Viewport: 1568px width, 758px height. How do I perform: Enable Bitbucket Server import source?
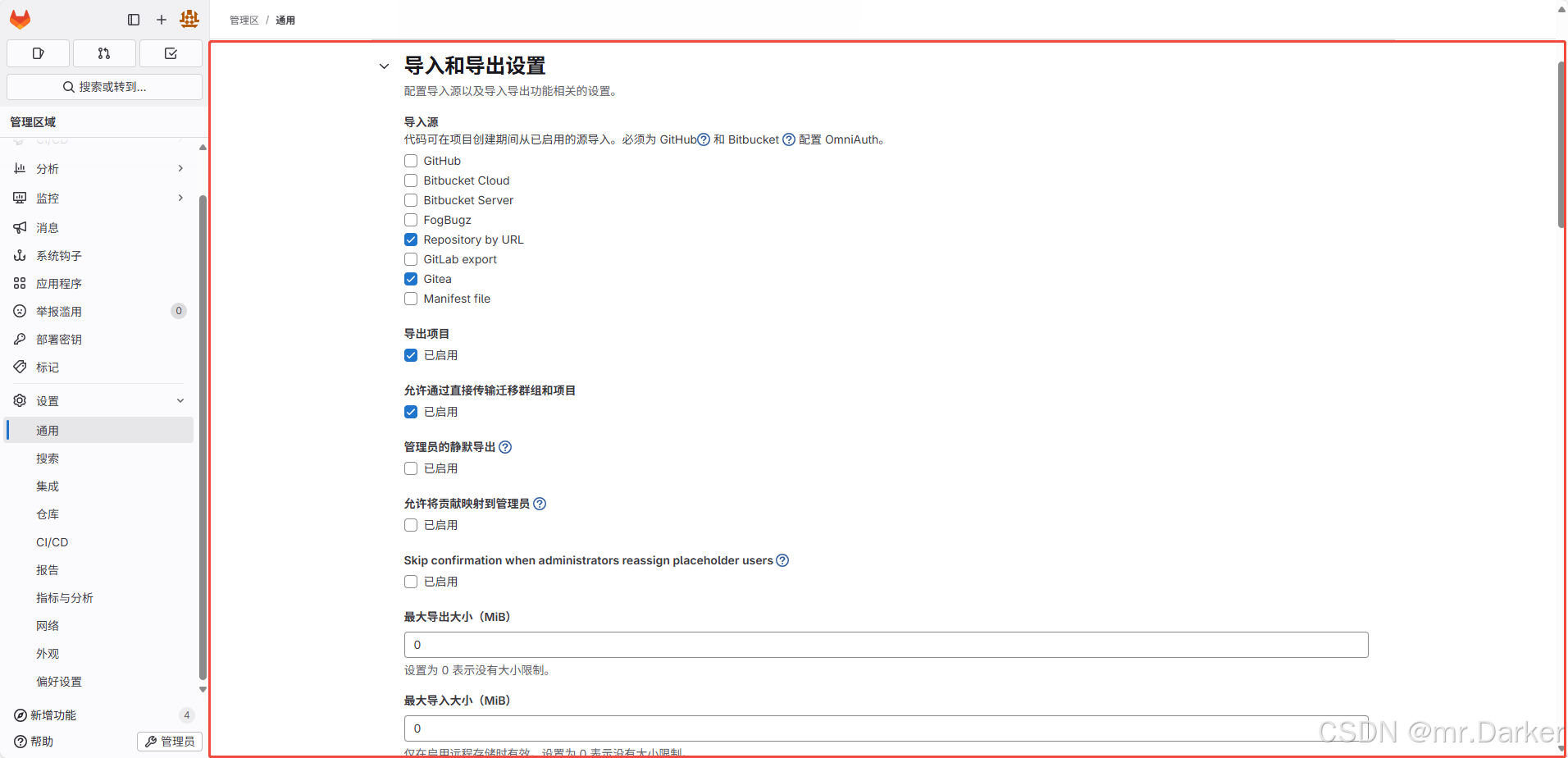point(411,200)
